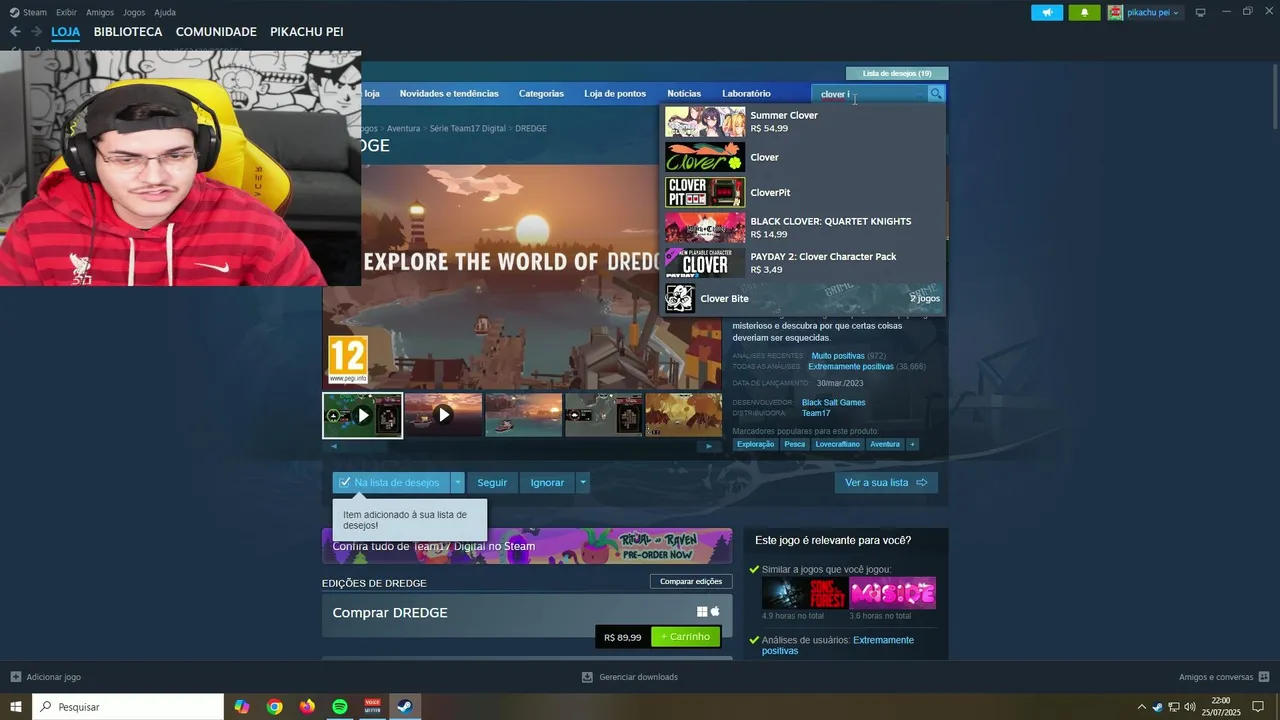
Task: Click the Adicionar jogo plus icon
Action: (15, 677)
